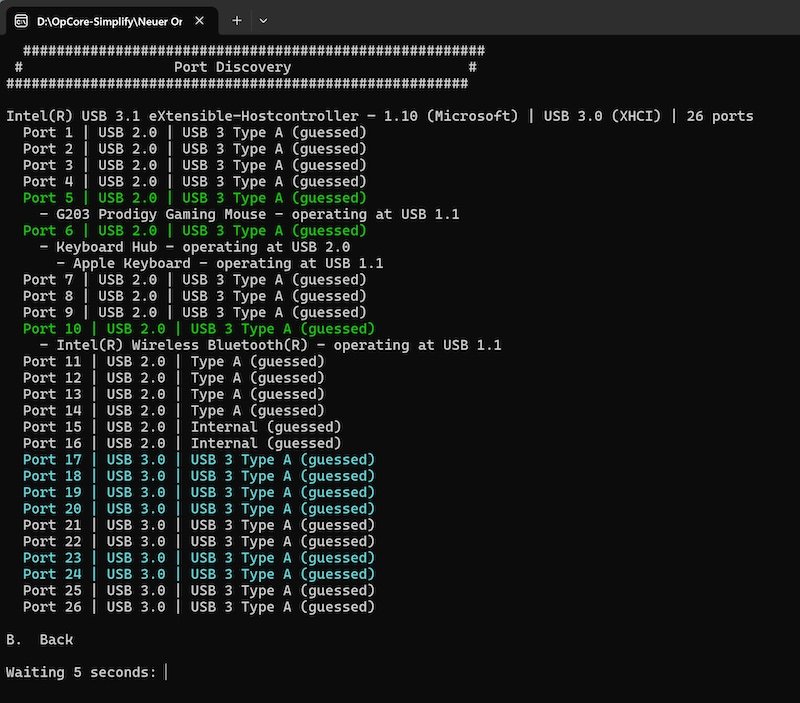Click the Port 3 USB 2.0 row

coord(194,165)
